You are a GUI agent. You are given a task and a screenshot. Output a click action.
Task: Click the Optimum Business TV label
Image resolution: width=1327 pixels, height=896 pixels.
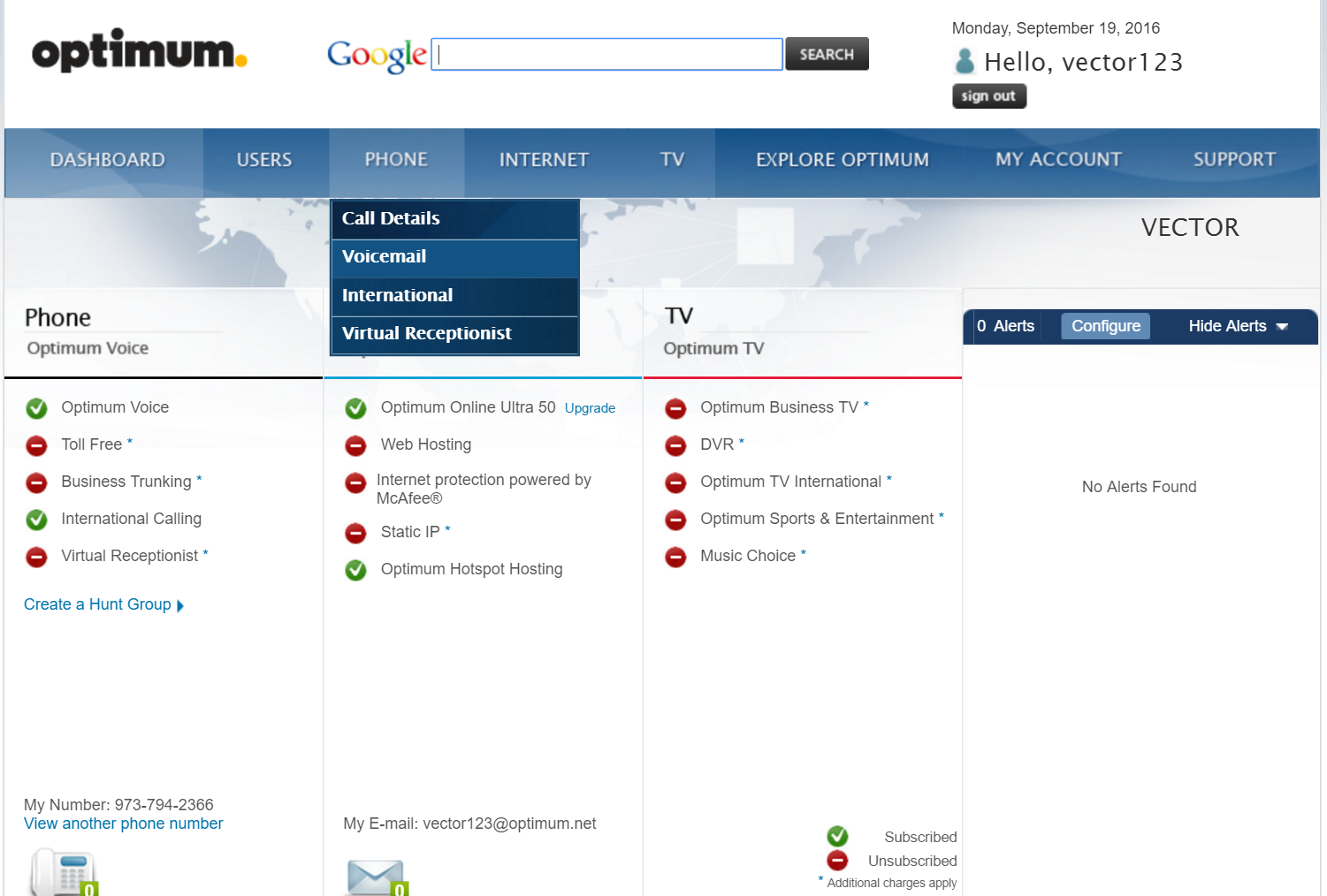point(779,407)
